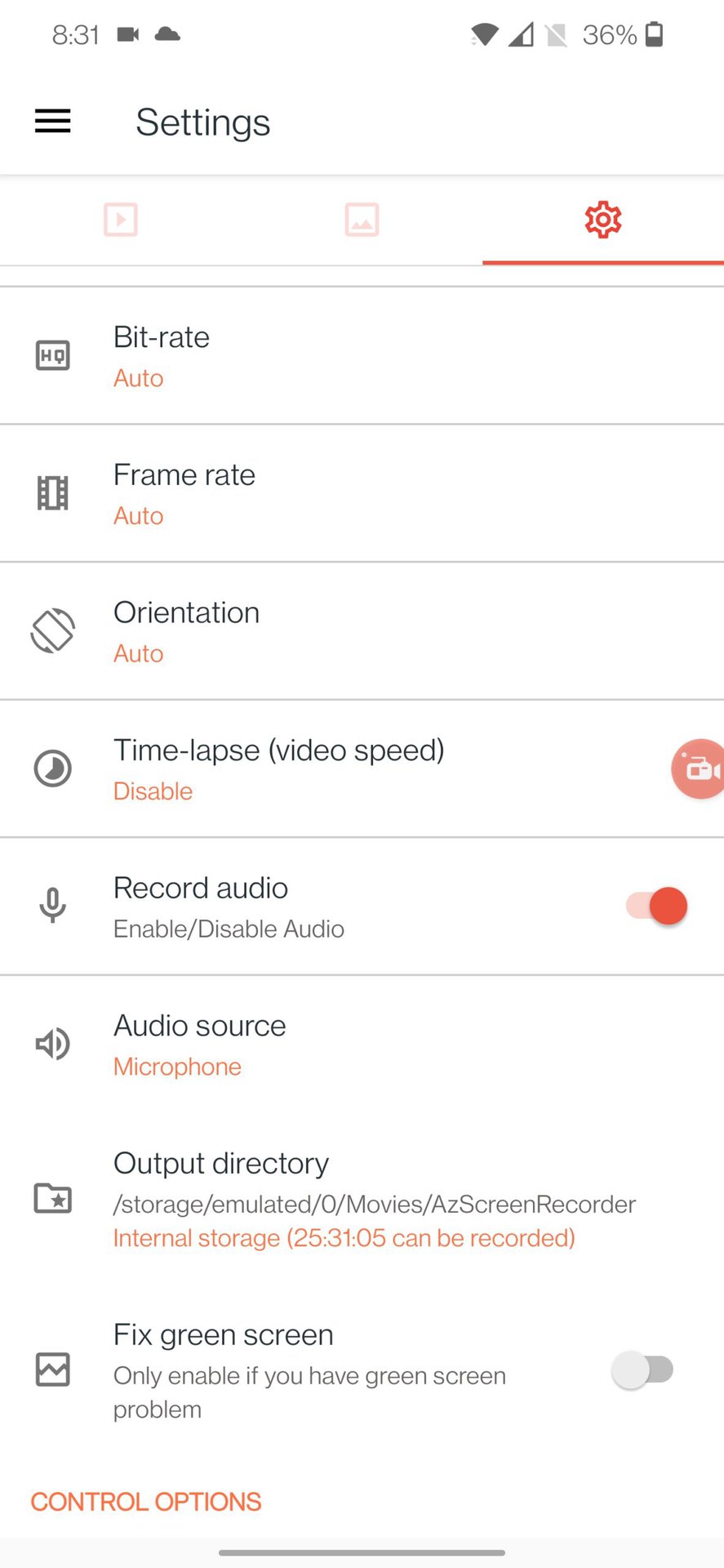Screen dimensions: 724x1568
Task: Open the Bit-rate Auto selection
Action: pos(139,378)
